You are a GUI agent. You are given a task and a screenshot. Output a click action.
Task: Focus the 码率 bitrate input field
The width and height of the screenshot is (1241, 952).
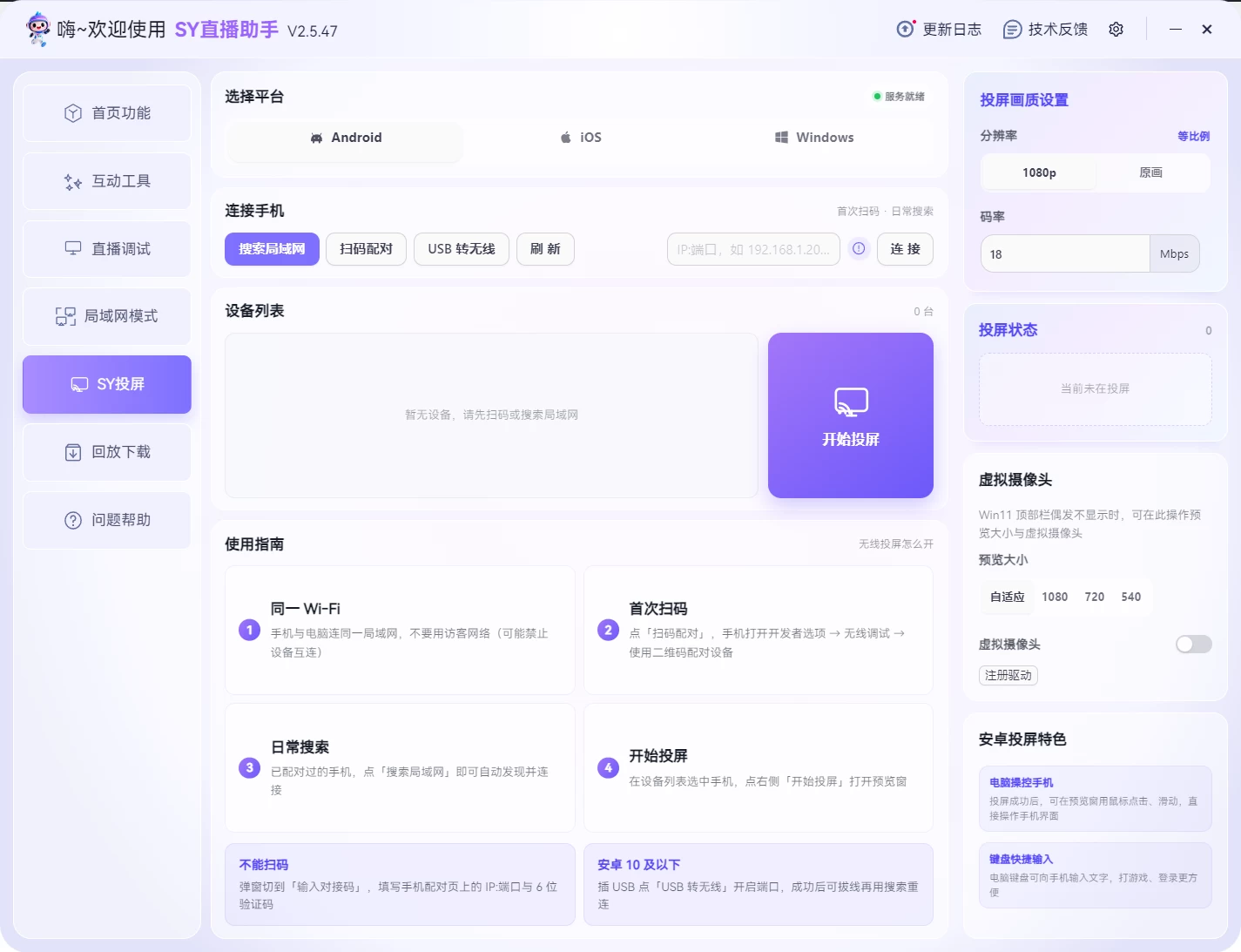(1065, 254)
